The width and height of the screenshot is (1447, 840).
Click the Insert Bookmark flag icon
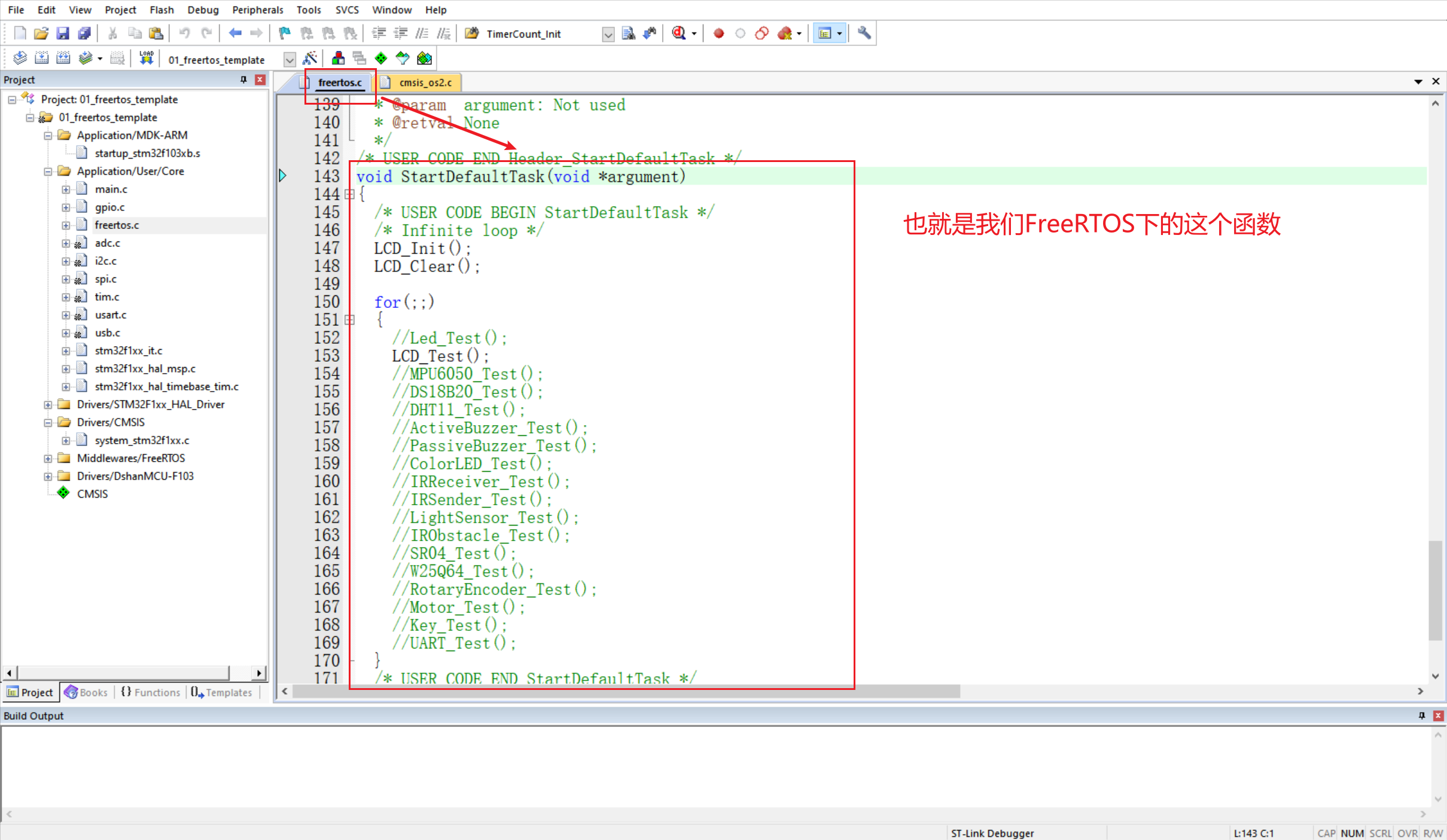click(284, 33)
